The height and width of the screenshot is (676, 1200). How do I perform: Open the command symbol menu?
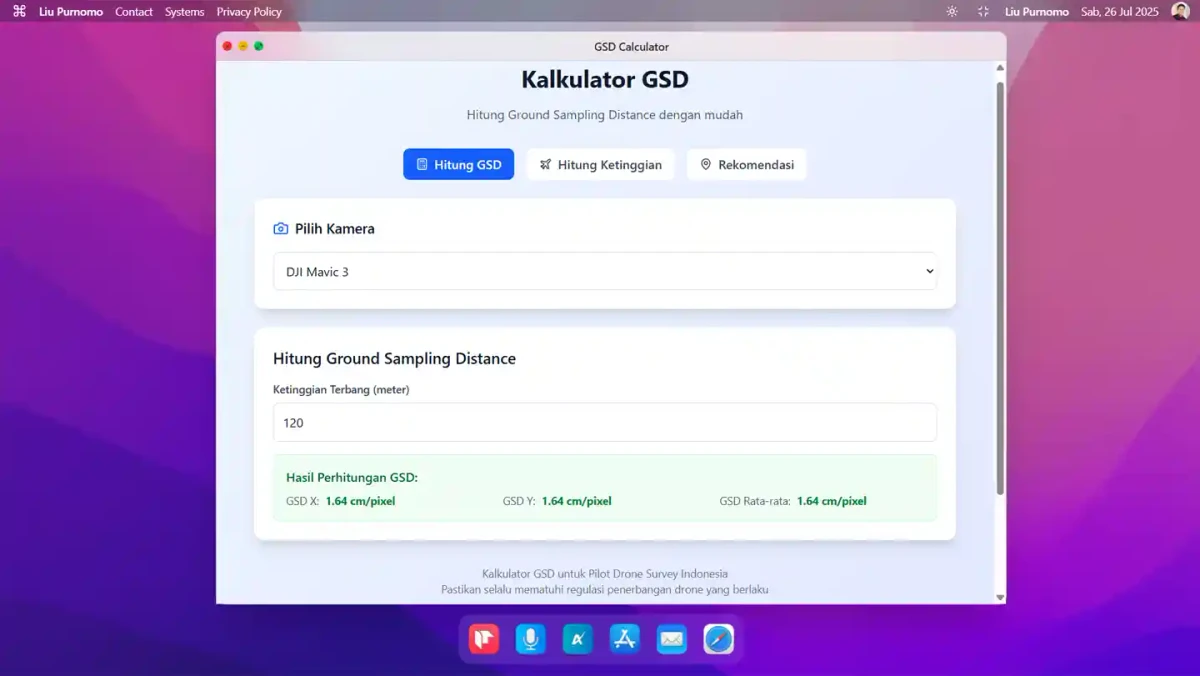pos(19,12)
